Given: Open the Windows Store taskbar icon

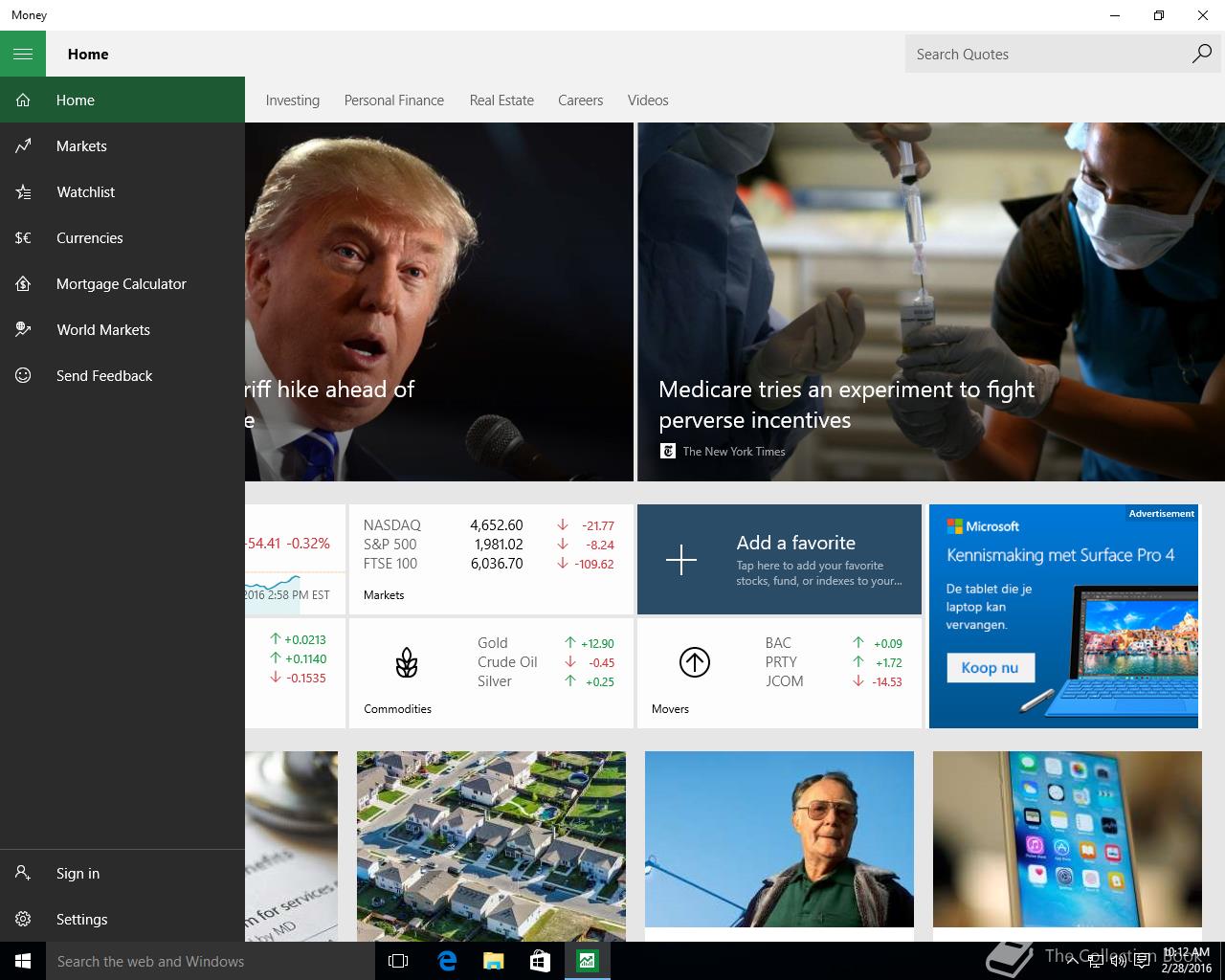Looking at the screenshot, I should (x=540, y=961).
